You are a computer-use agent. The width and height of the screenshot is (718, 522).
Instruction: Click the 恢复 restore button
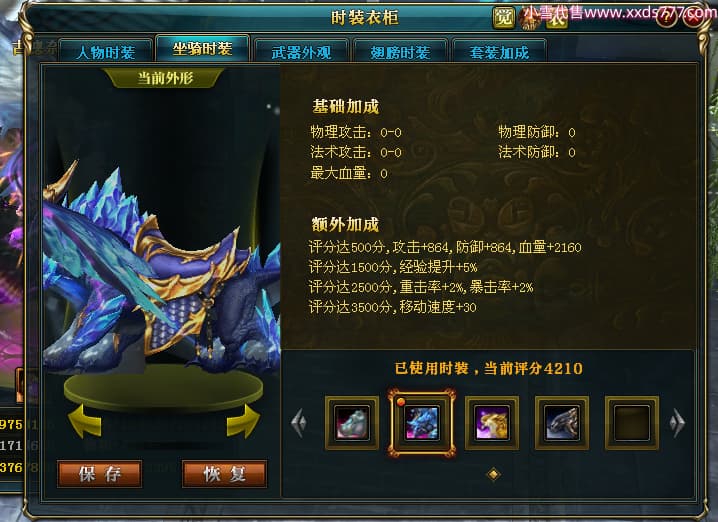[224, 474]
